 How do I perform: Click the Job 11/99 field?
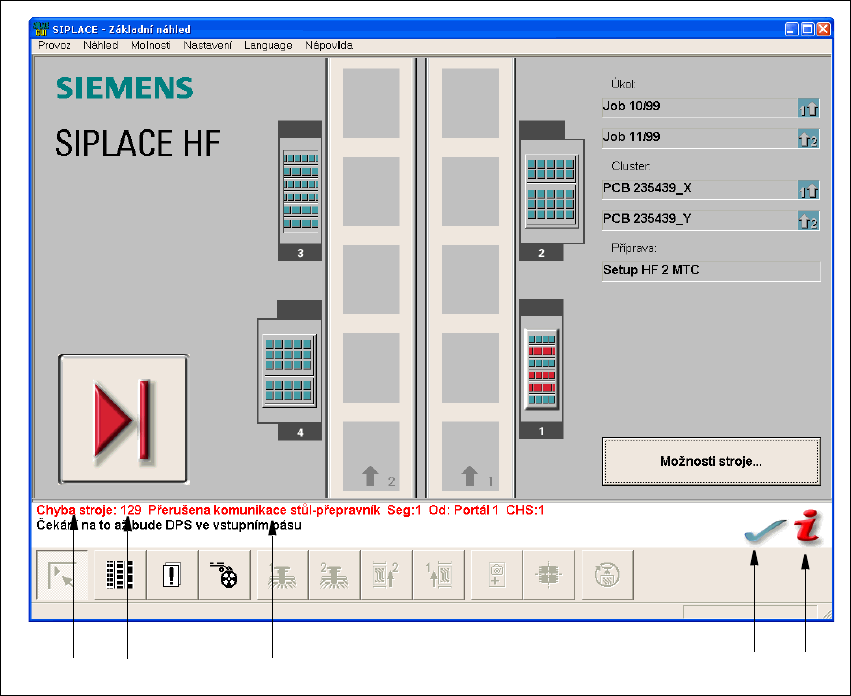click(x=698, y=137)
